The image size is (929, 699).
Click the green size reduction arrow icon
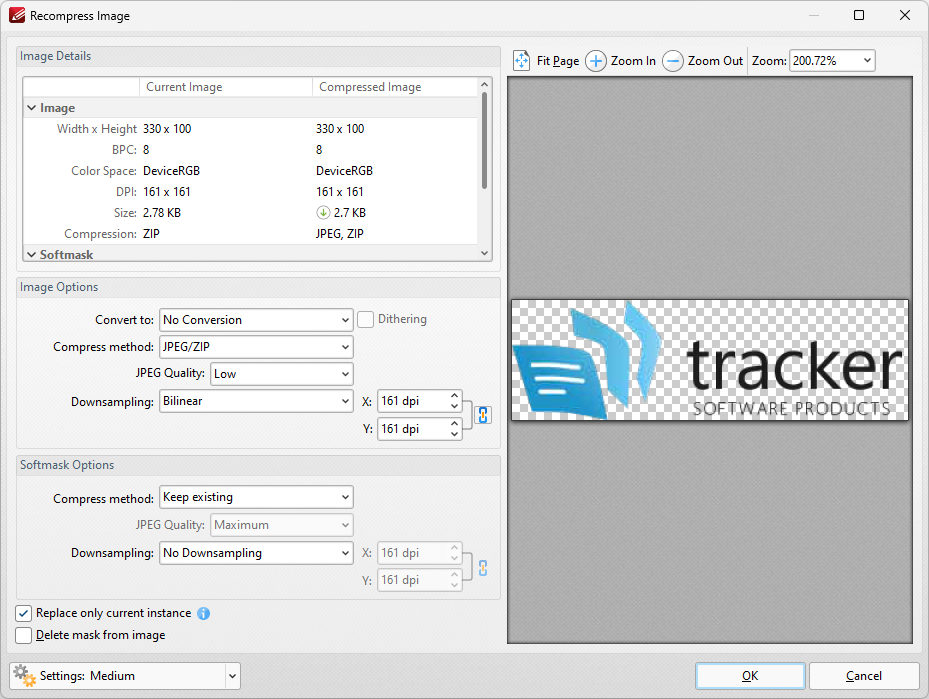pyautogui.click(x=323, y=213)
